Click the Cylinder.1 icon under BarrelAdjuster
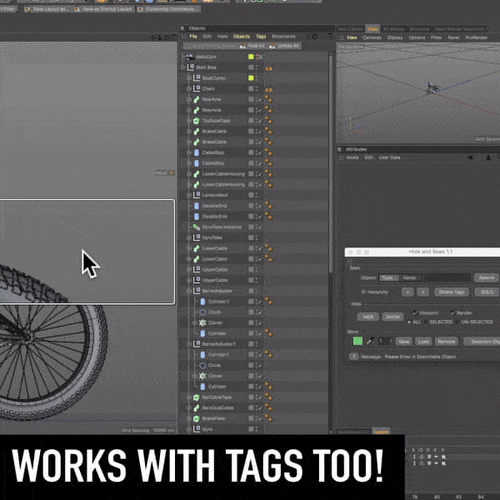The height and width of the screenshot is (500, 500). pyautogui.click(x=203, y=302)
